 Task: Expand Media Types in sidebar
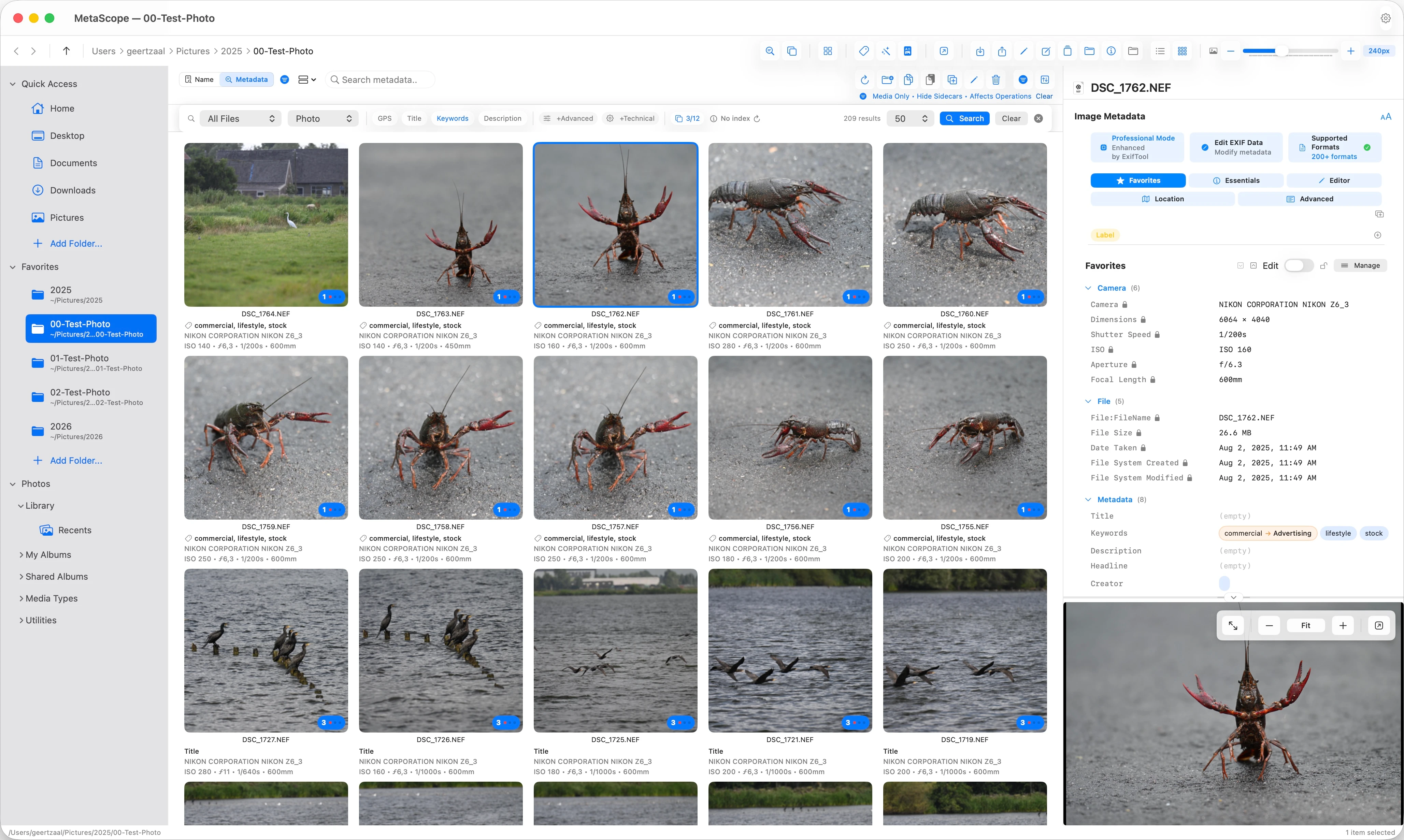click(21, 598)
